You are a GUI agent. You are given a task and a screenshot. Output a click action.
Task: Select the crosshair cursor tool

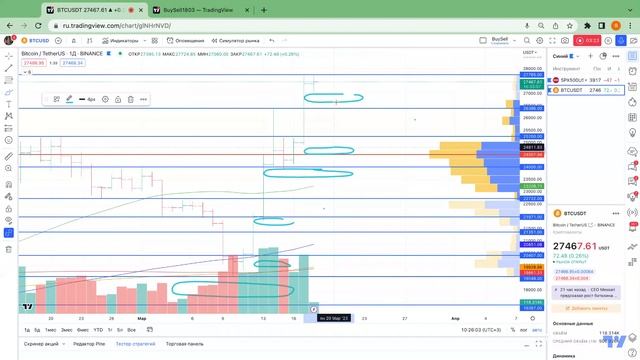click(x=9, y=56)
